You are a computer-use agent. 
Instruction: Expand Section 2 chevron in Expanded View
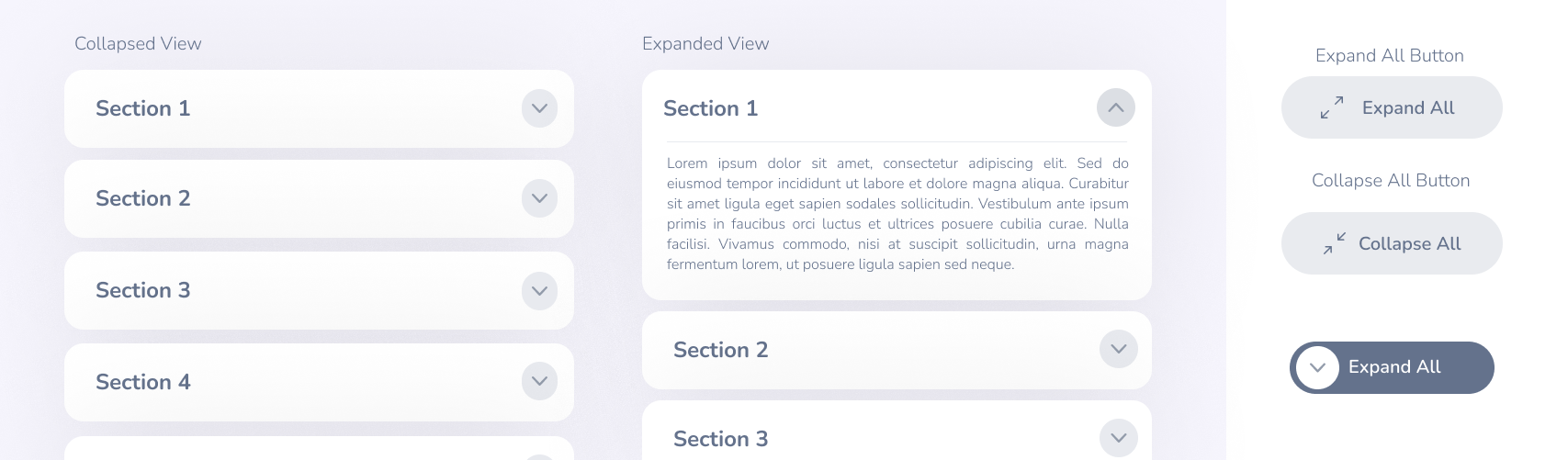(1118, 349)
